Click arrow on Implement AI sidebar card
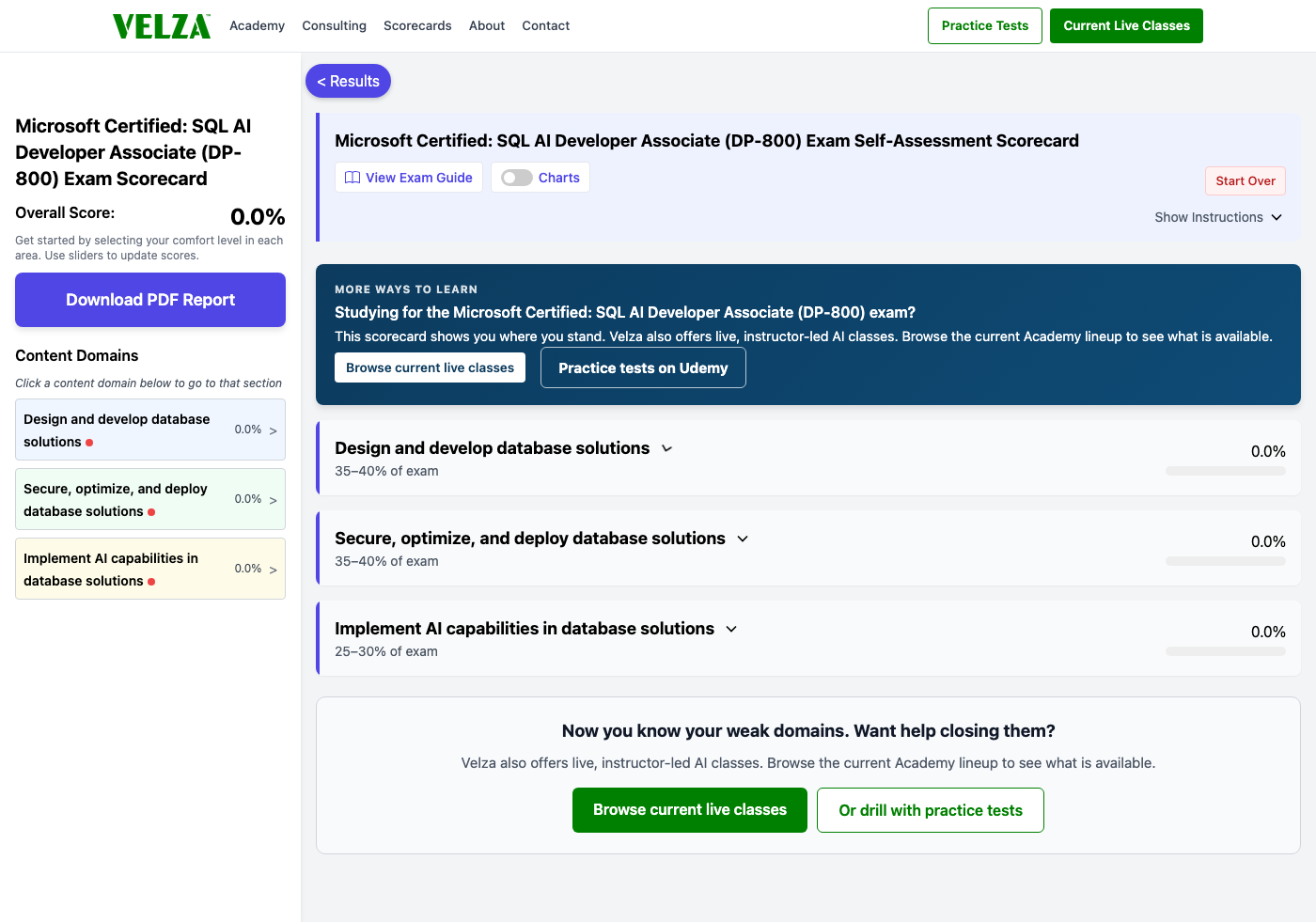 pos(274,570)
